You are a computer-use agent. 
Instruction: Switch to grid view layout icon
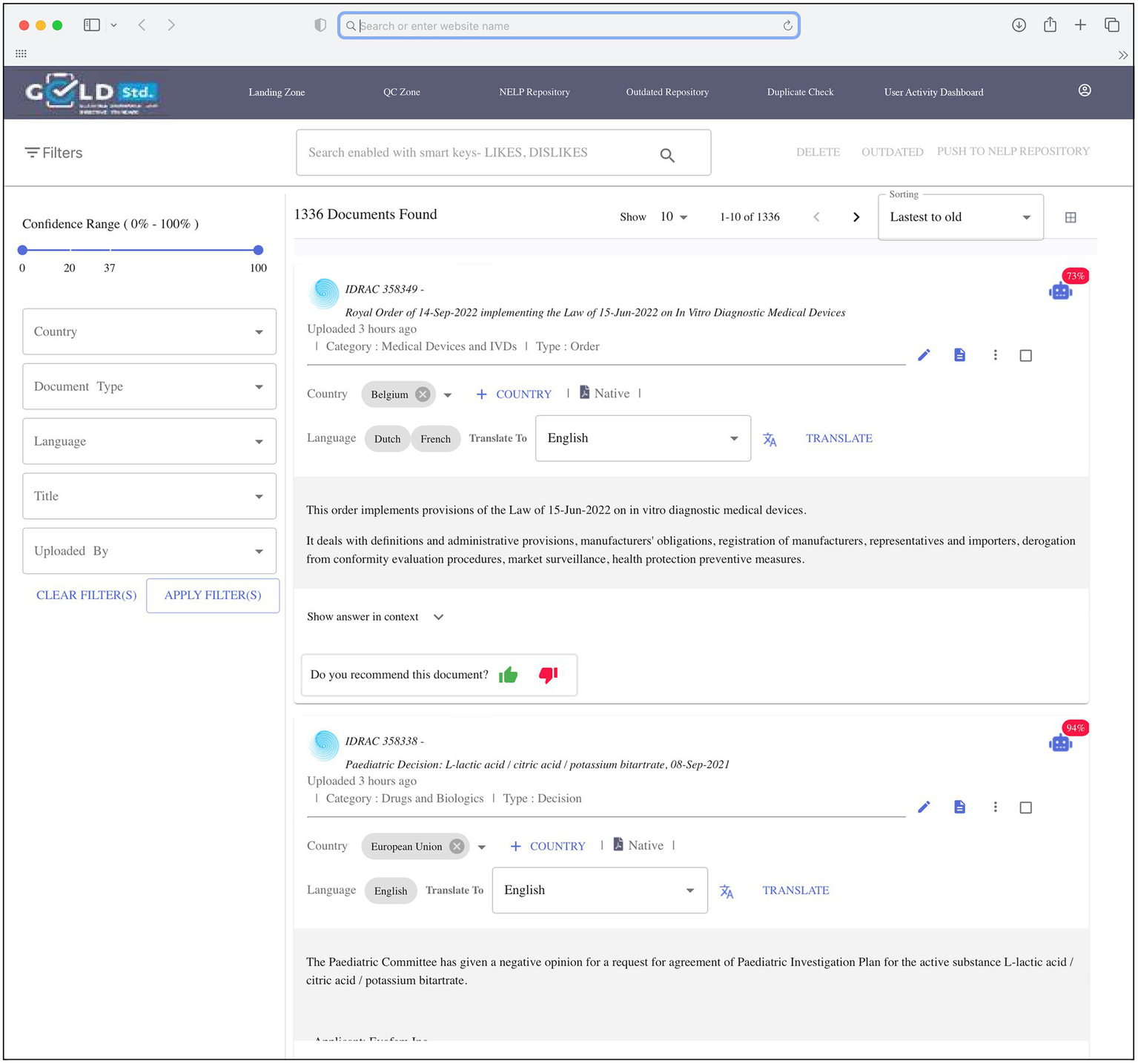click(x=1070, y=217)
